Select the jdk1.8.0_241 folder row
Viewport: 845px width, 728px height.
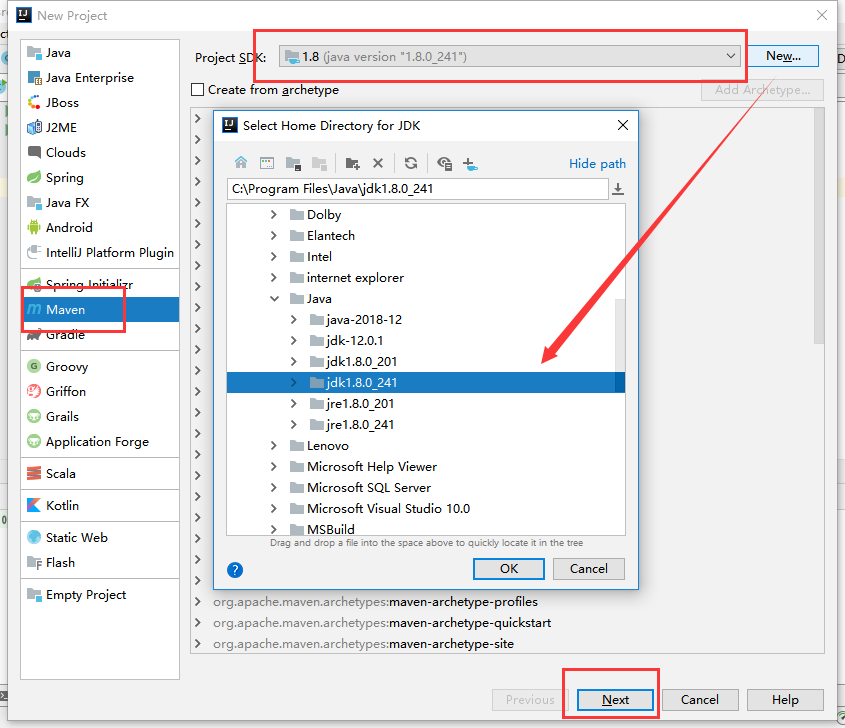click(426, 383)
